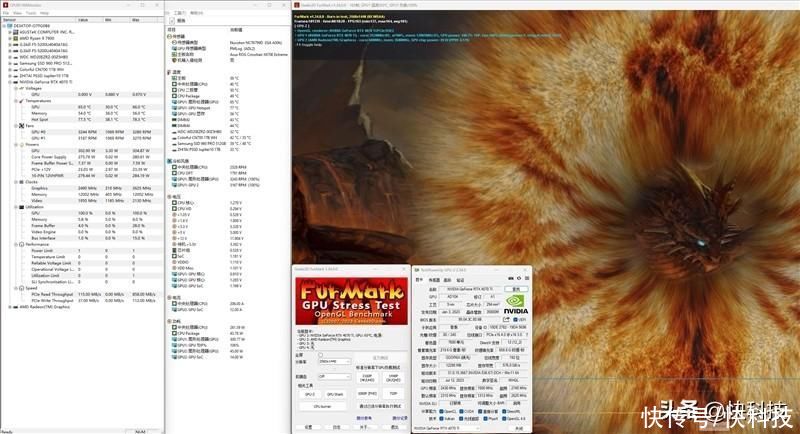
Task: Open the File menu in HWMonitor
Action: [6, 13]
